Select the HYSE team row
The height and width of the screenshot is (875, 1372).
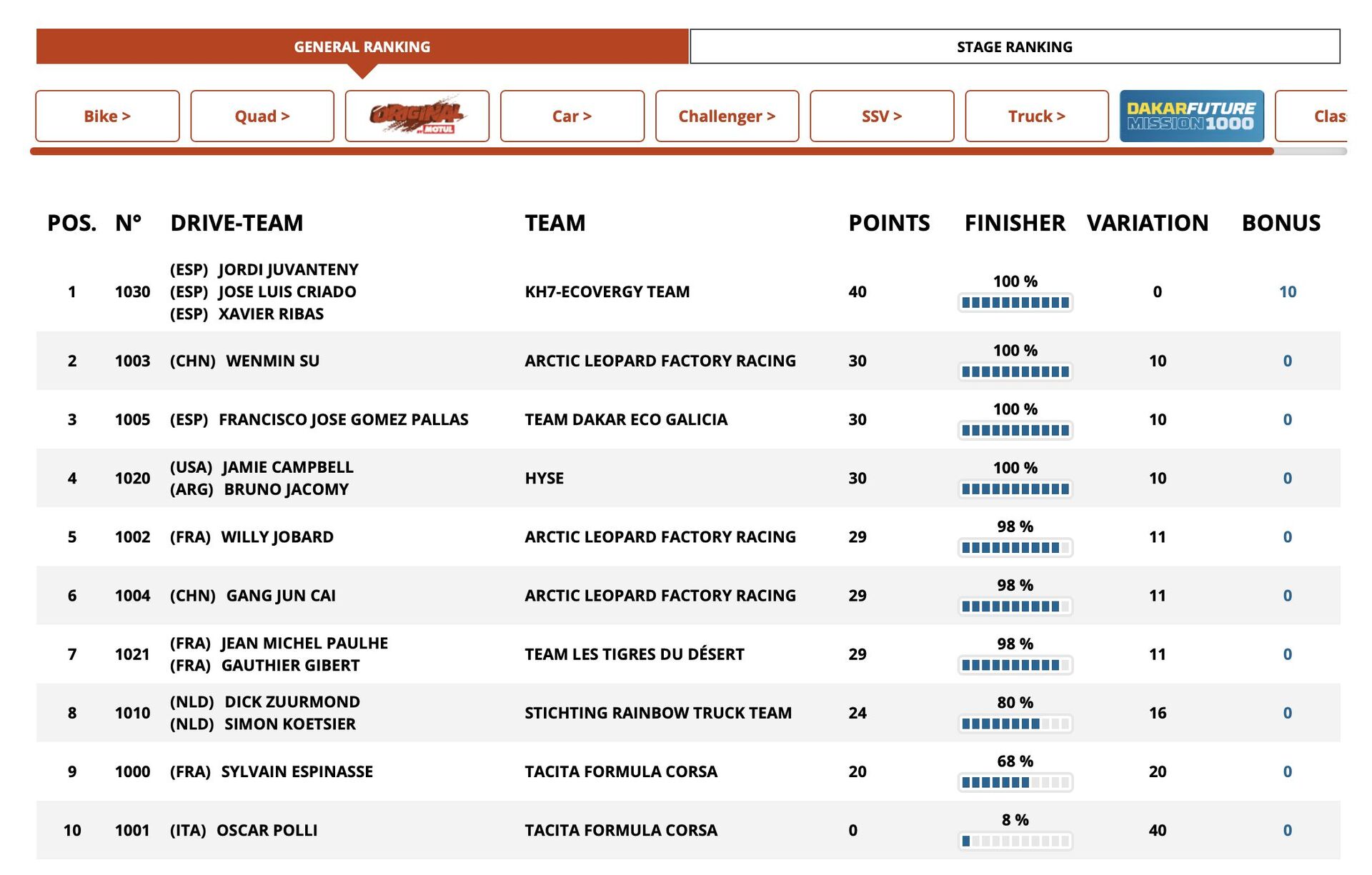click(544, 478)
